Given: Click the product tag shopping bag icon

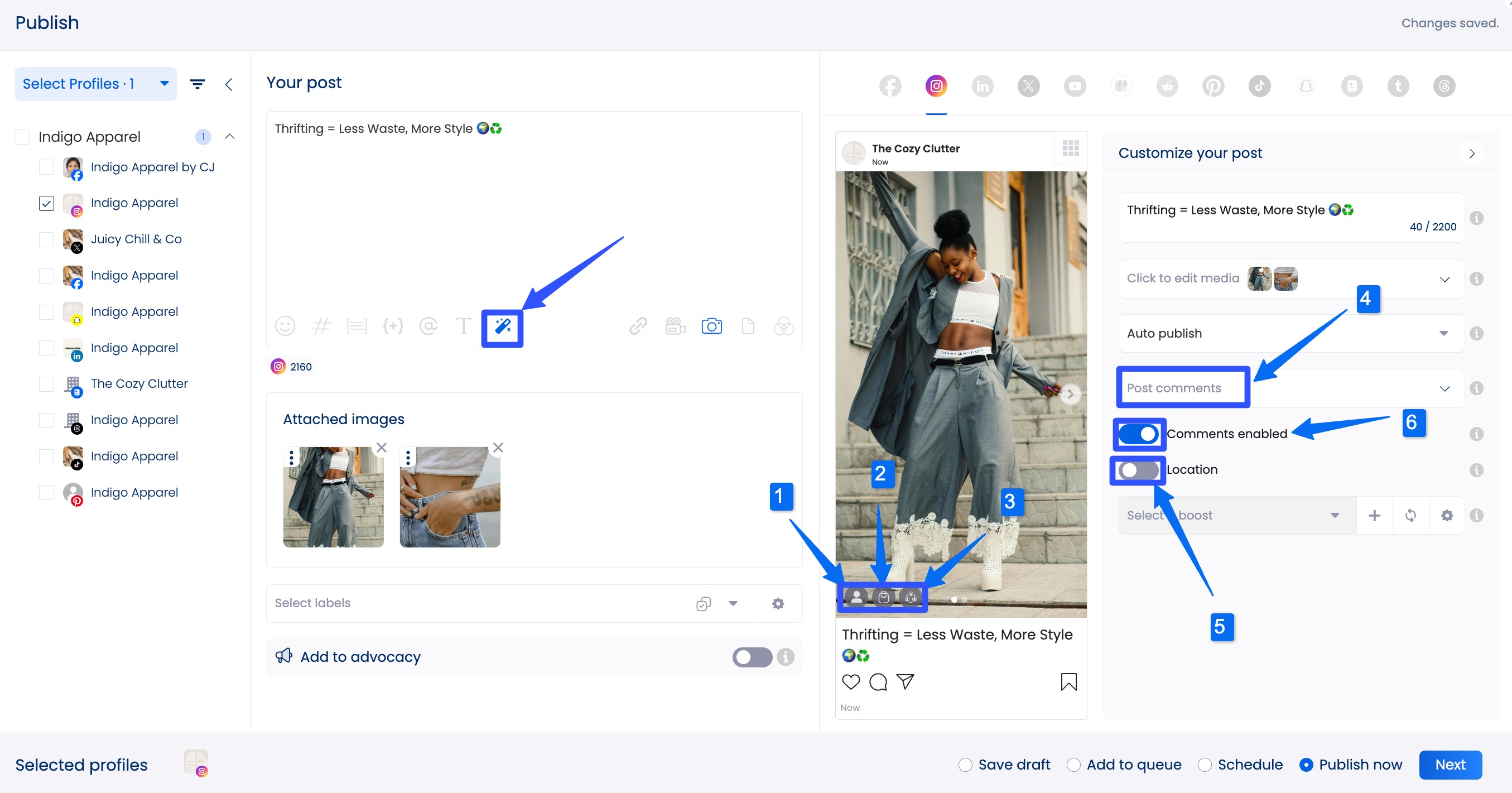Looking at the screenshot, I should [883, 598].
